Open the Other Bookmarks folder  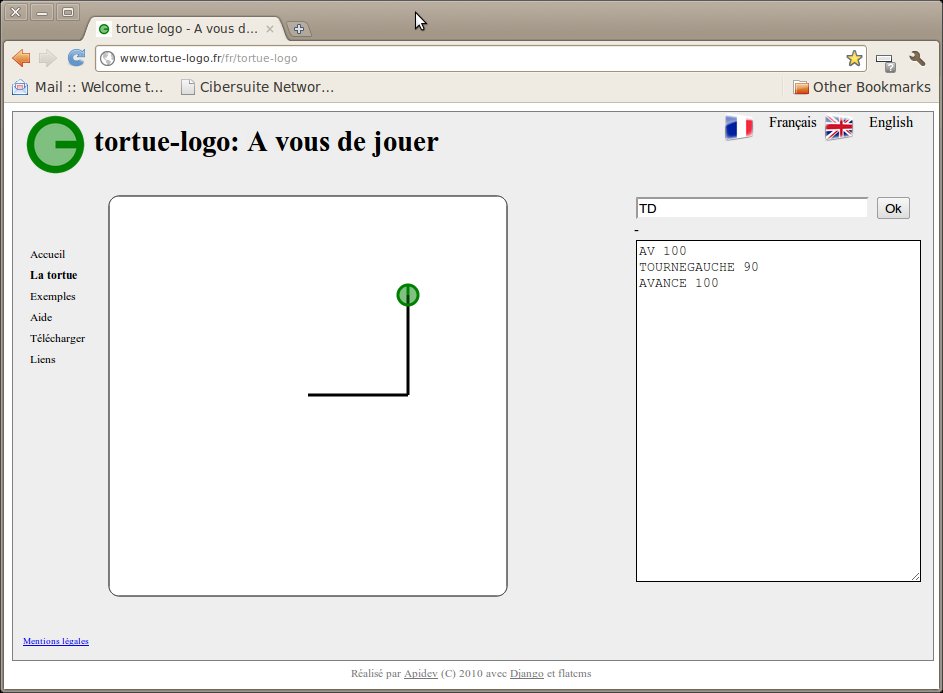click(861, 87)
